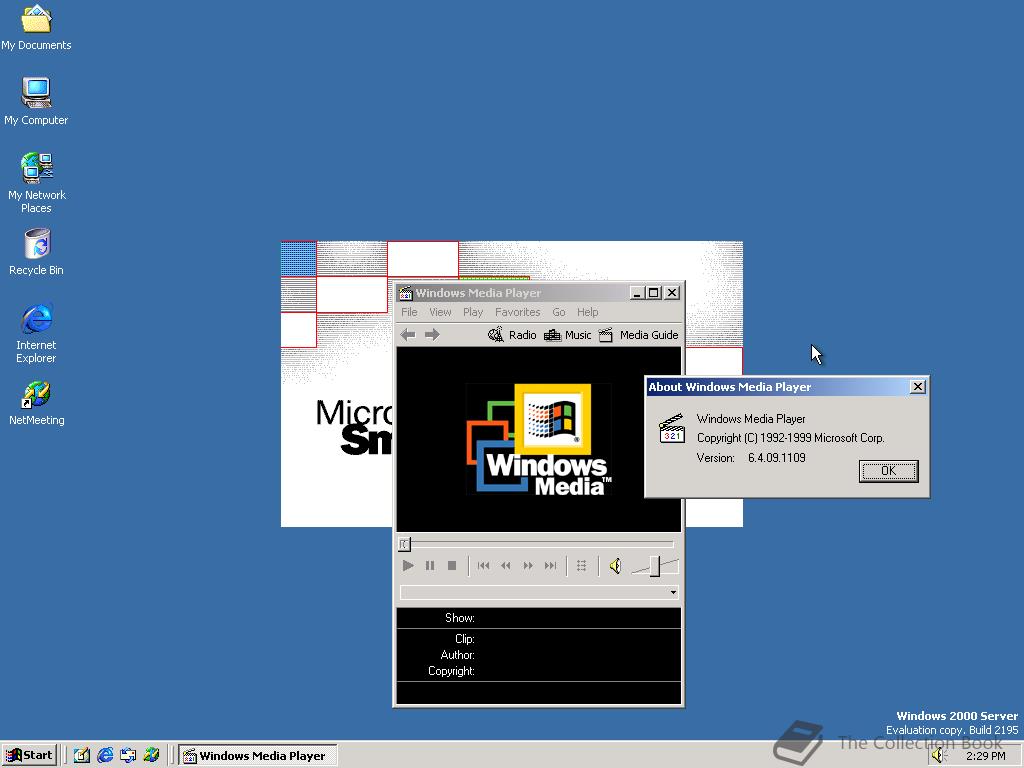This screenshot has width=1024, height=768.
Task: Select the My Network Places icon
Action: point(37,183)
